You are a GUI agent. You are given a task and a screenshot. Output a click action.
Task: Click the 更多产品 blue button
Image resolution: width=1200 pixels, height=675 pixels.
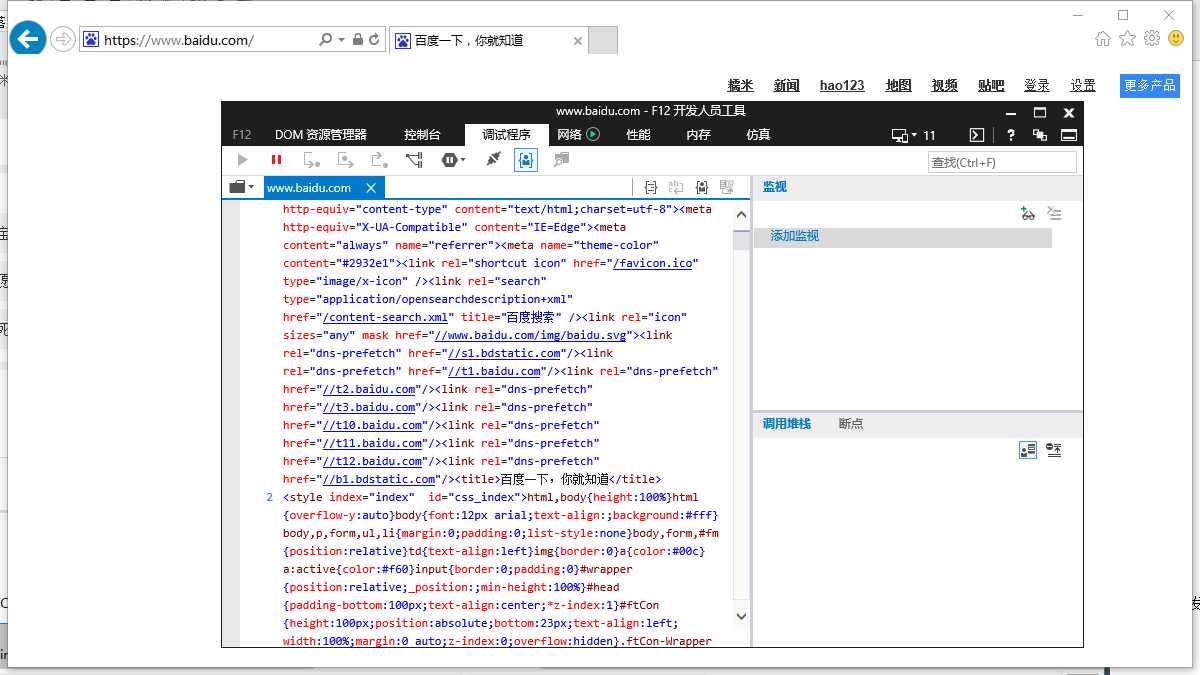[1150, 86]
